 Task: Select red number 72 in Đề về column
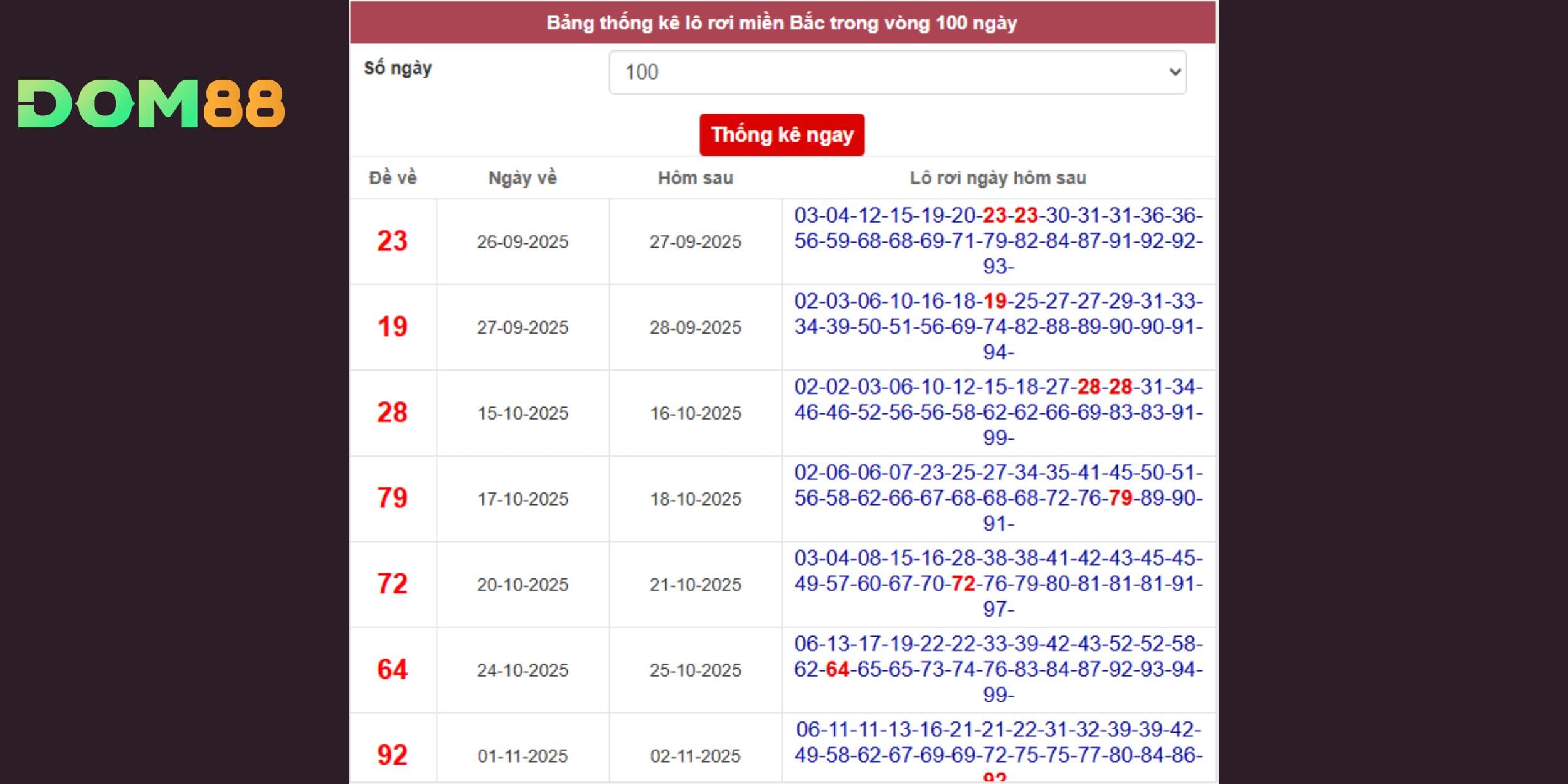pyautogui.click(x=393, y=584)
